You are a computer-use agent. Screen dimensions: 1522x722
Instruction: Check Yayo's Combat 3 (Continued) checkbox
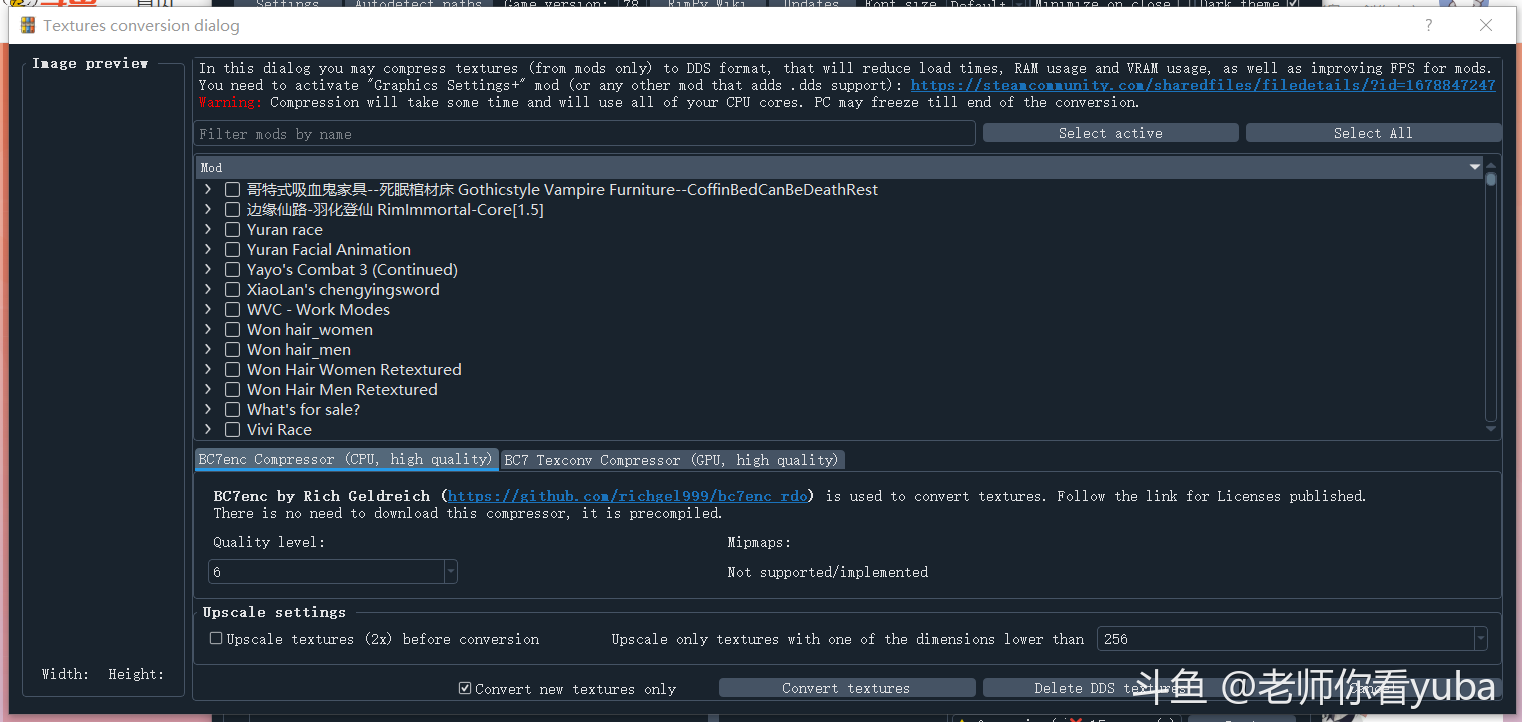(x=232, y=270)
